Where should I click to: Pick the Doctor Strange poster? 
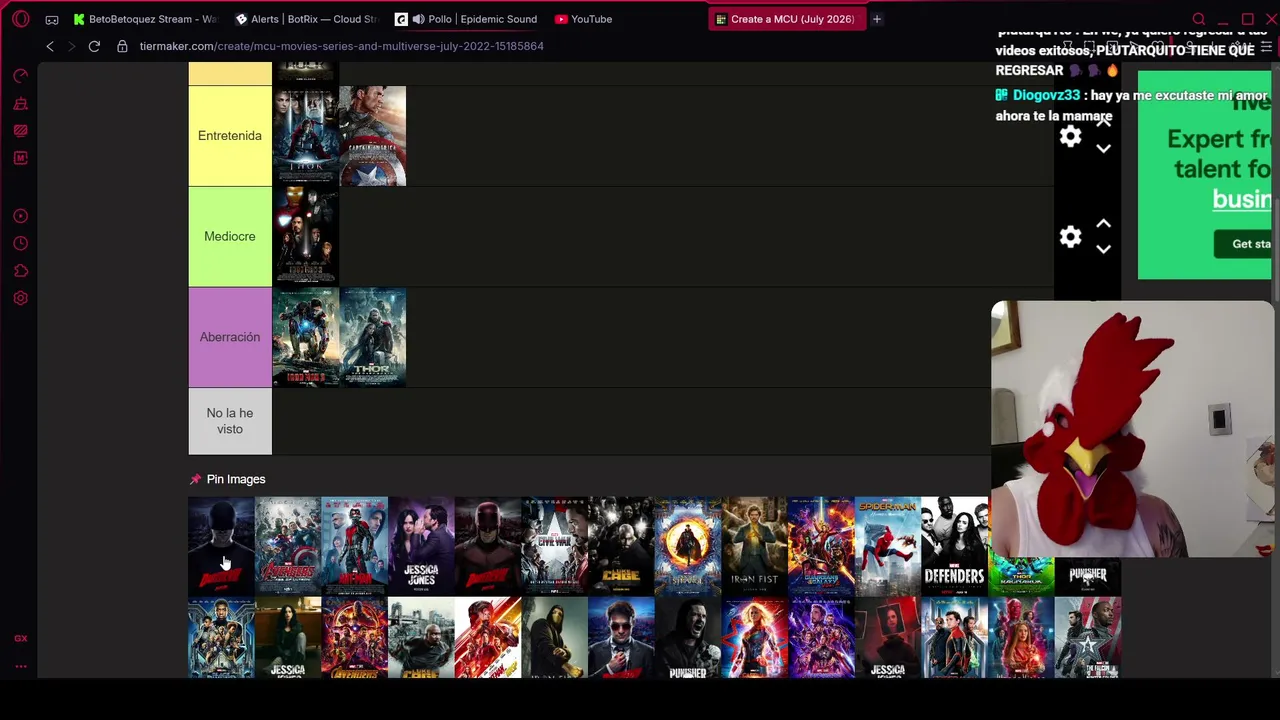688,546
